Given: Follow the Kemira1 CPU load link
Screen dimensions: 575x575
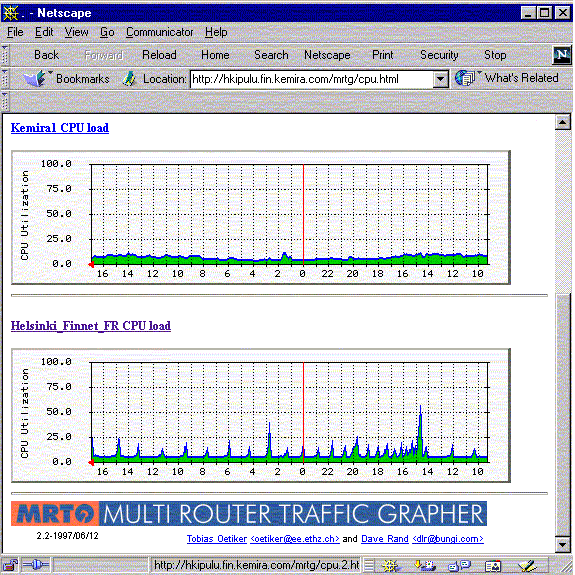Looking at the screenshot, I should coord(60,128).
